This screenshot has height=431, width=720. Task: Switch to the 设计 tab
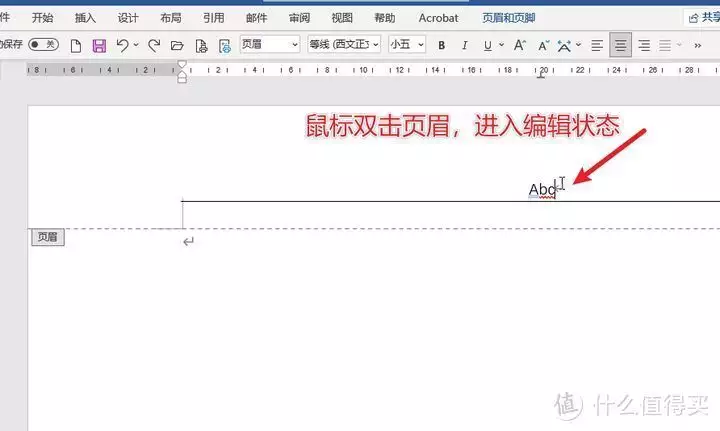point(128,18)
